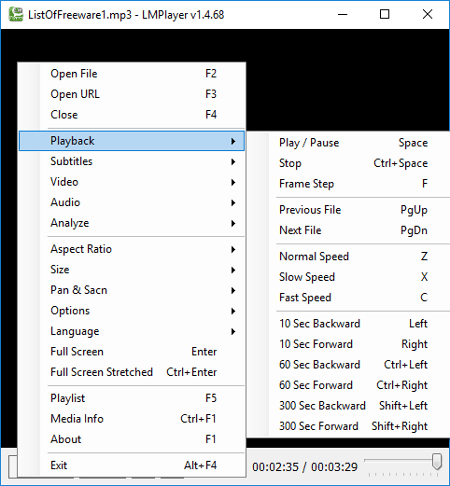Viewport: 450px width, 486px height.
Task: Open the Playlist menu entry
Action: pyautogui.click(x=132, y=398)
